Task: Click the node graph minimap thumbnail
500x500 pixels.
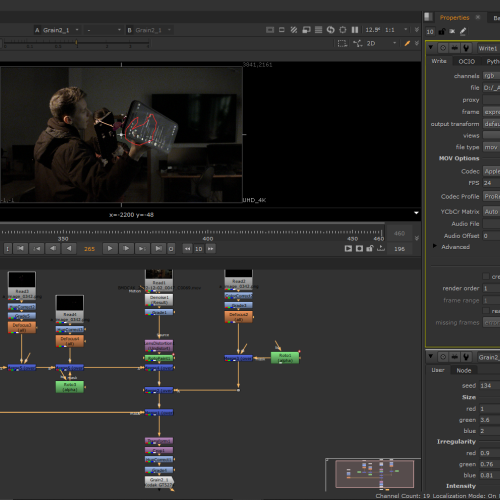Action: pyautogui.click(x=374, y=474)
